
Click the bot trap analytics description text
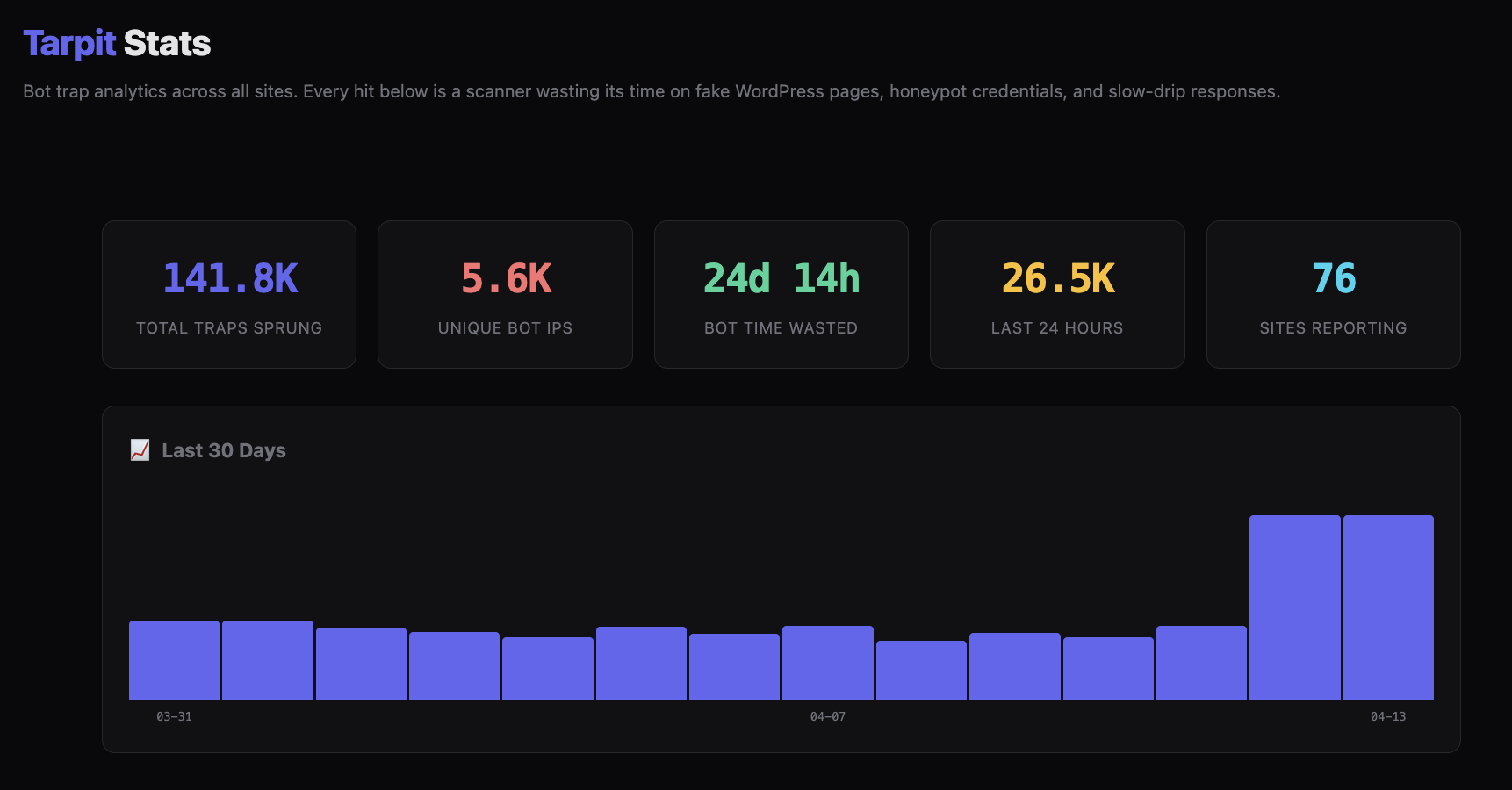point(652,91)
